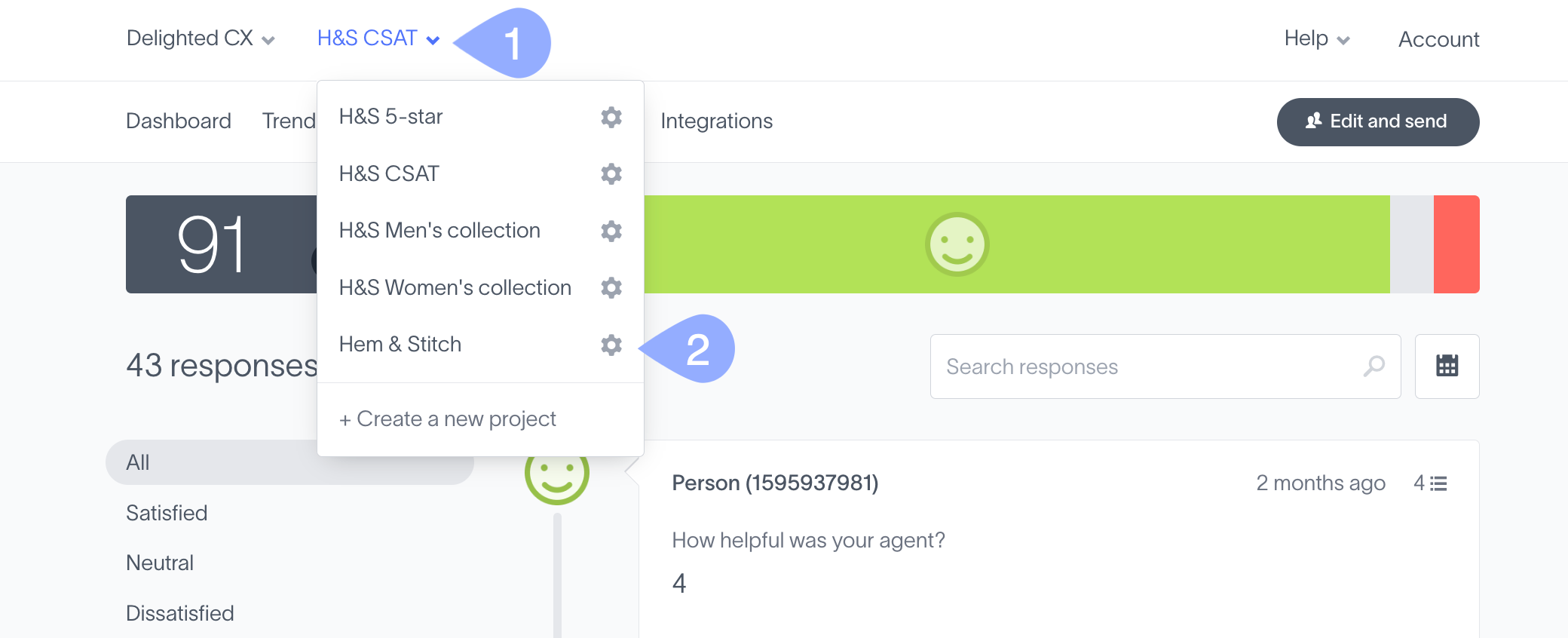1568x638 pixels.
Task: Collapse the H&S CSAT project dropdown
Action: [x=378, y=38]
